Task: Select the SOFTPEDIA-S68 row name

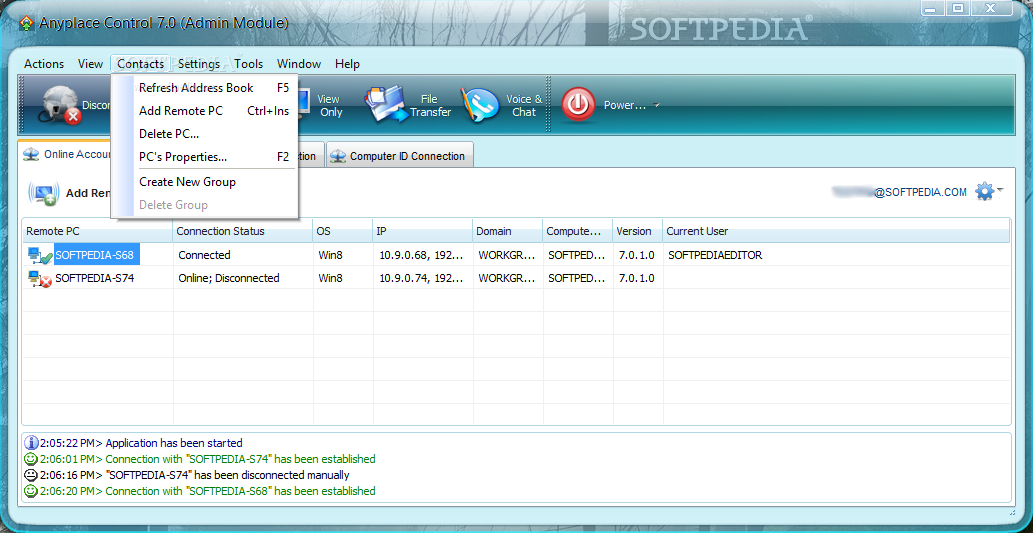Action: (x=97, y=255)
